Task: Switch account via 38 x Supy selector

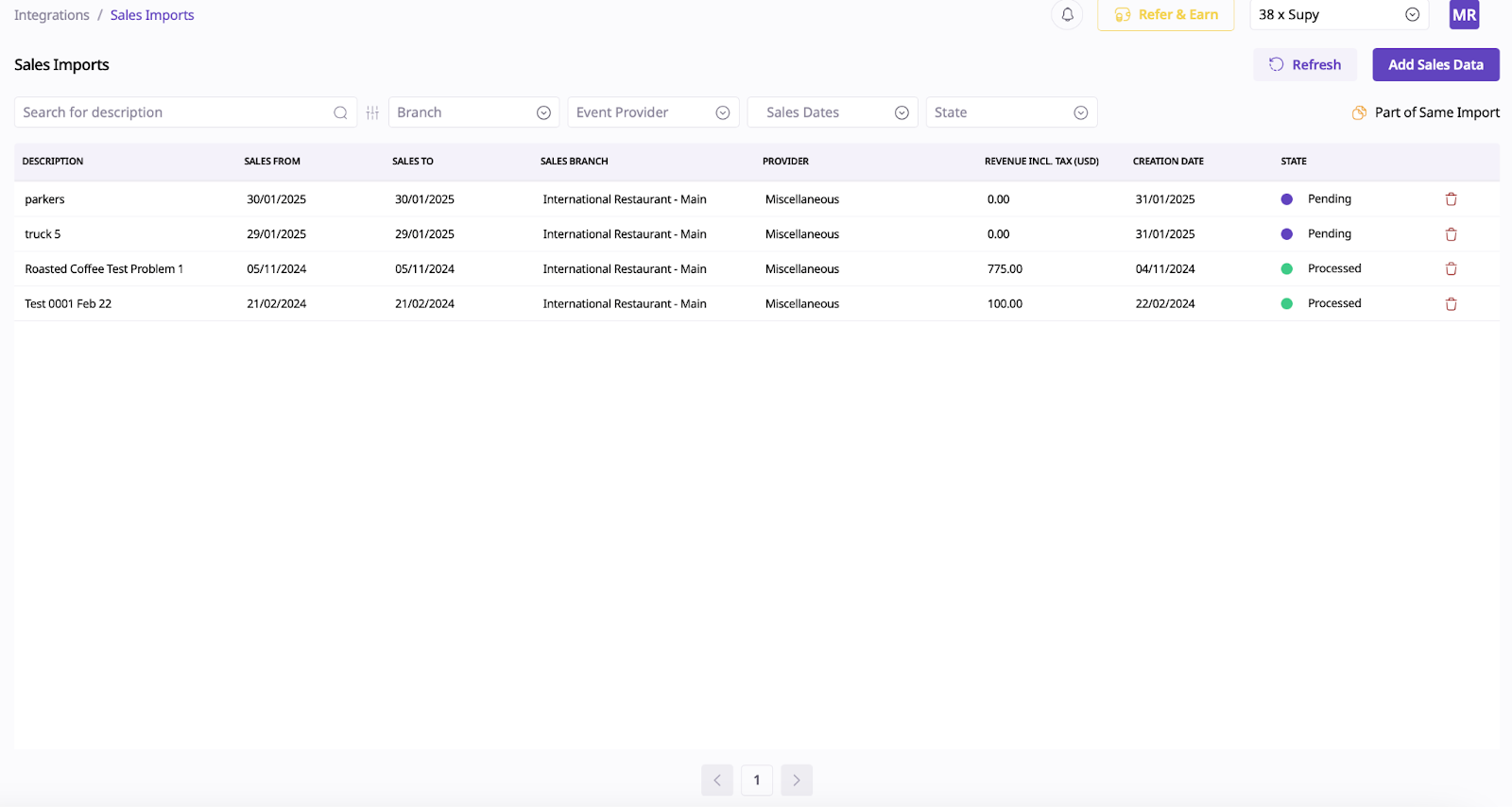Action: (1338, 15)
